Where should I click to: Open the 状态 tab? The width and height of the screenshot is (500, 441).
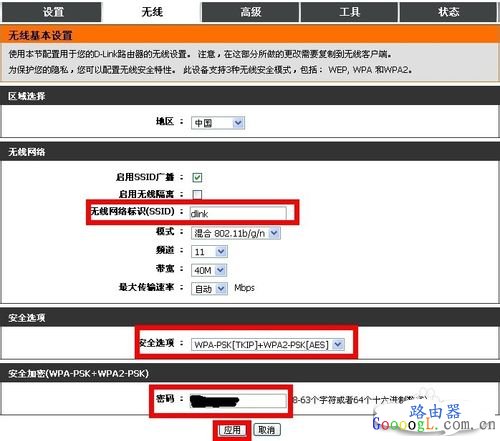(x=448, y=12)
